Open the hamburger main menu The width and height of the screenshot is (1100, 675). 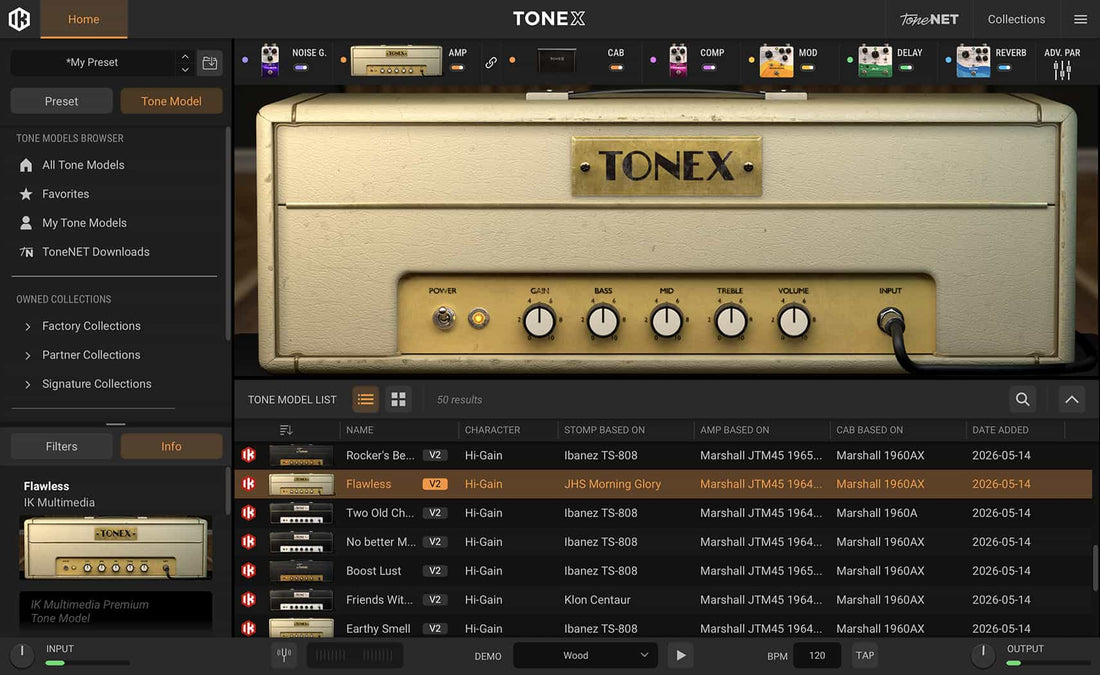(1080, 19)
